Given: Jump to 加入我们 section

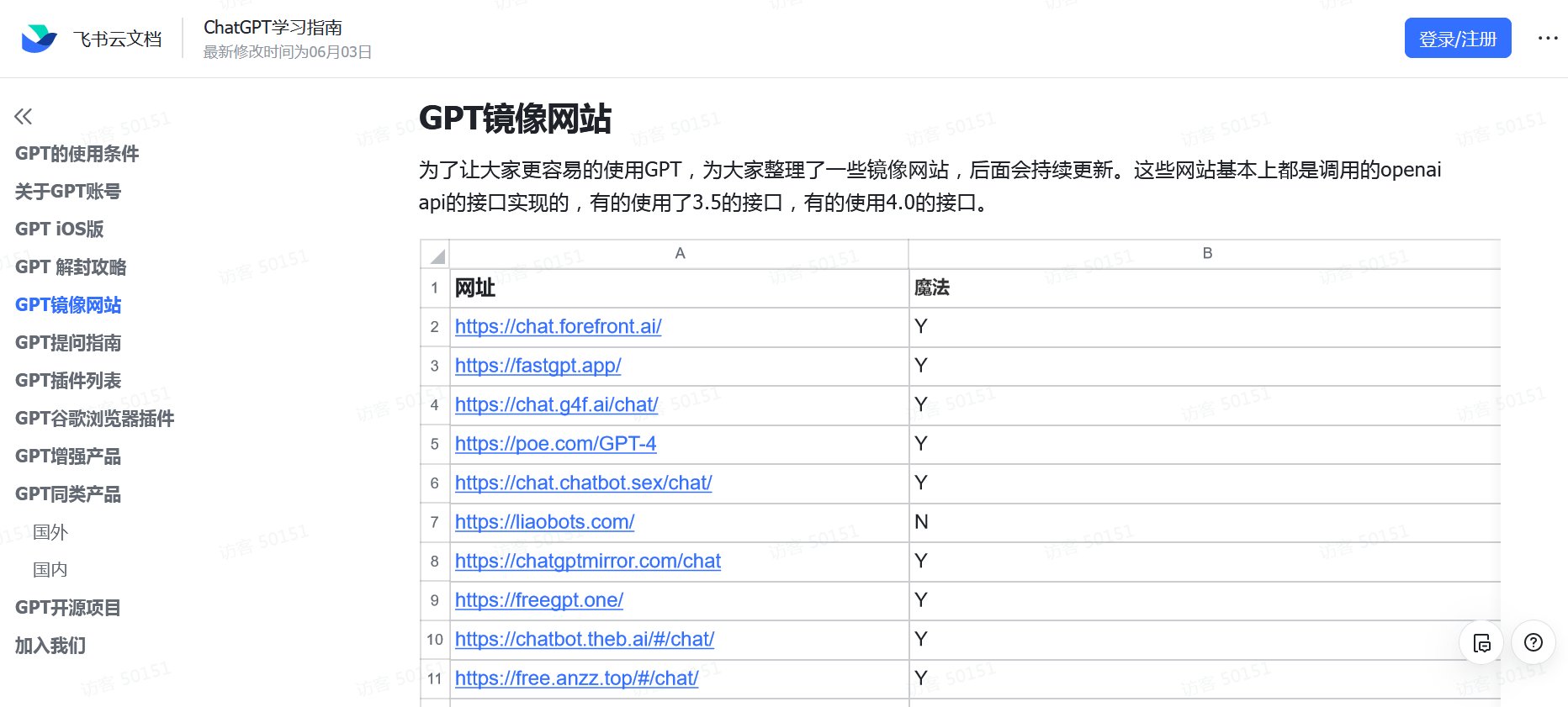Looking at the screenshot, I should point(50,645).
